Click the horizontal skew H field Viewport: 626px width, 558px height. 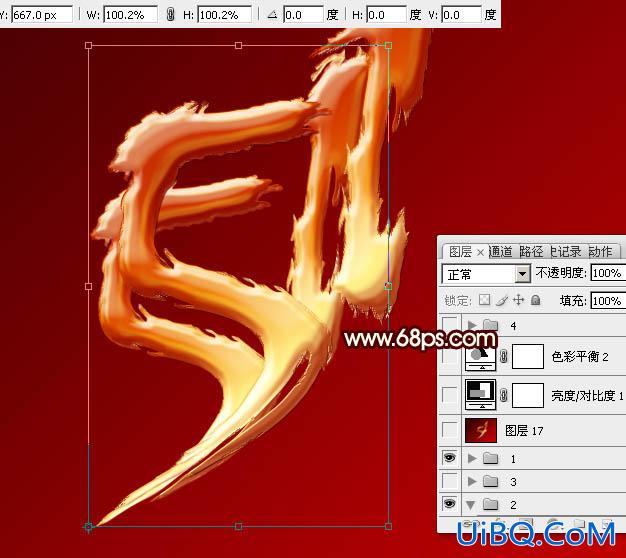point(386,15)
